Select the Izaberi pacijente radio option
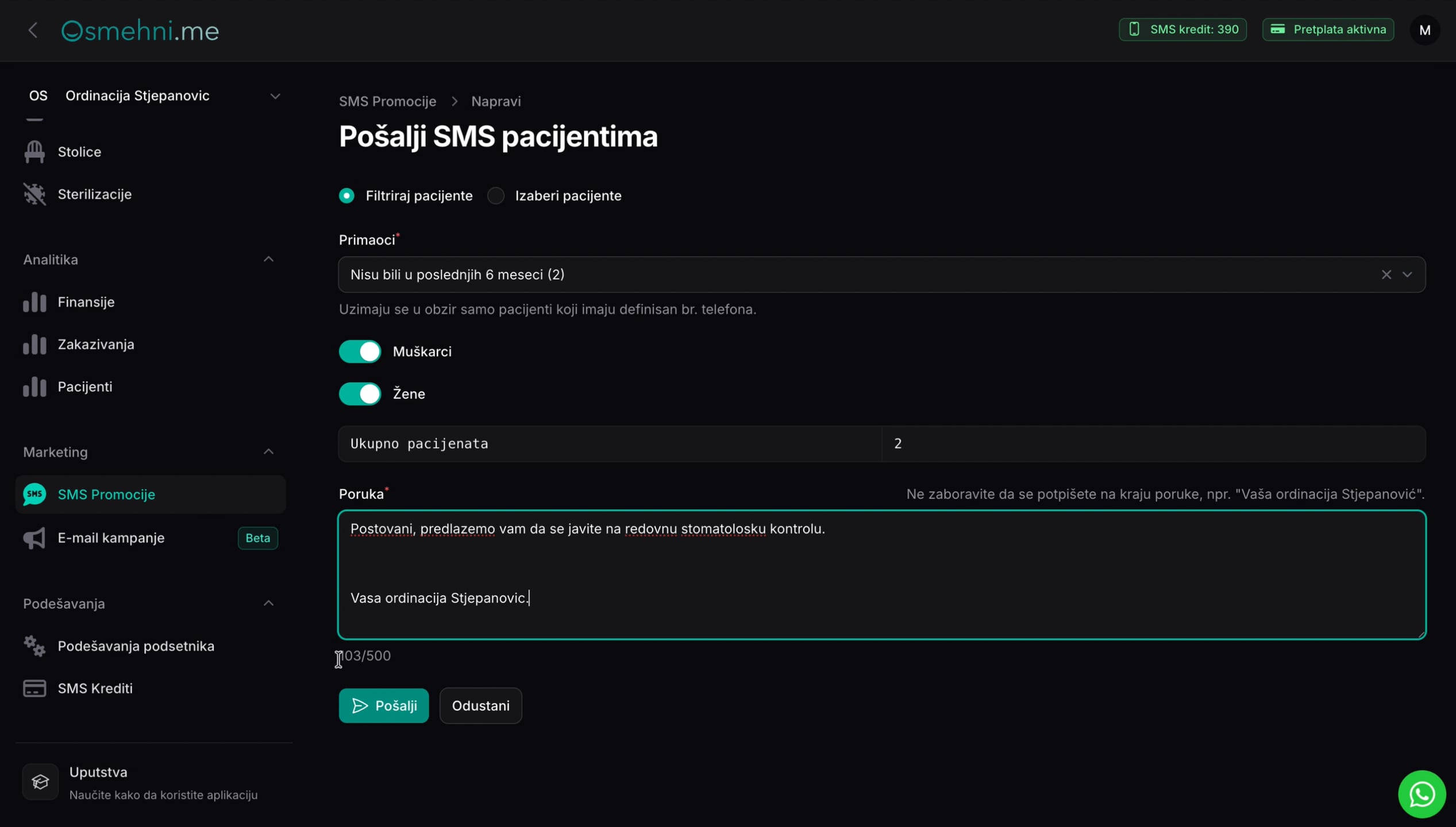The image size is (1456, 827). tap(496, 196)
